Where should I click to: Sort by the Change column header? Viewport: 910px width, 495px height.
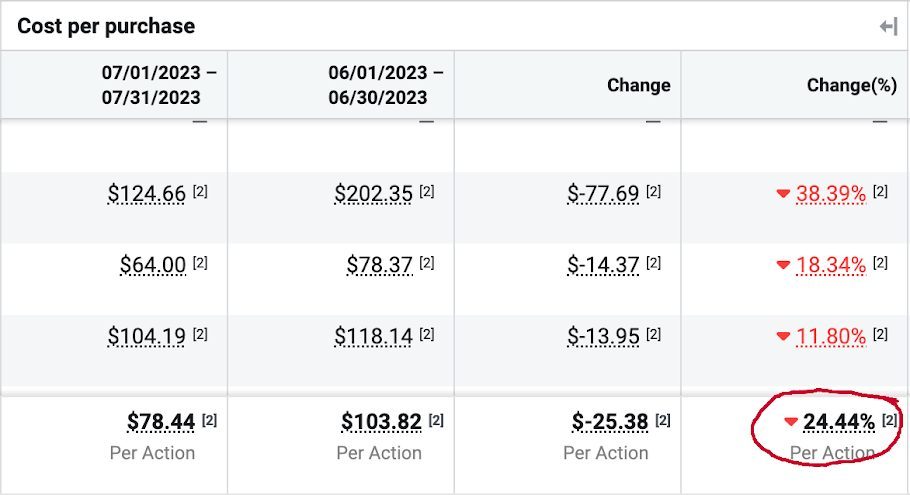point(638,85)
